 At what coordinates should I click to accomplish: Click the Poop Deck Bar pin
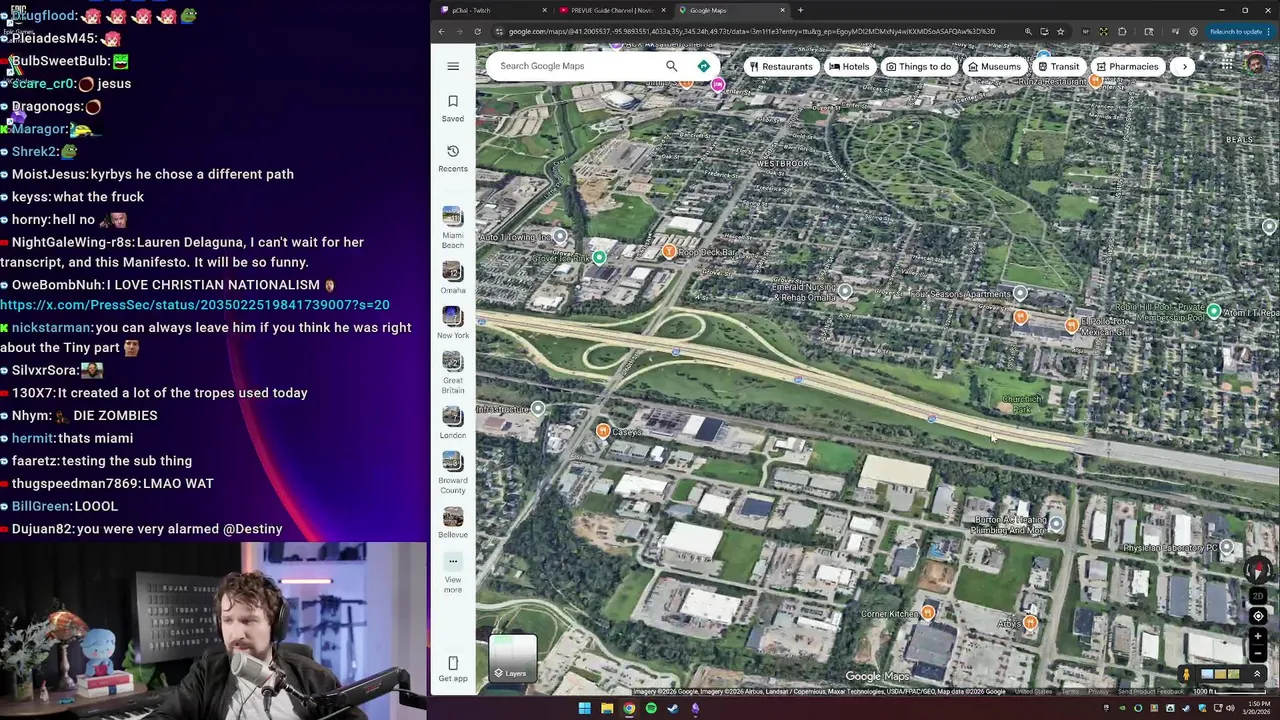click(x=669, y=252)
